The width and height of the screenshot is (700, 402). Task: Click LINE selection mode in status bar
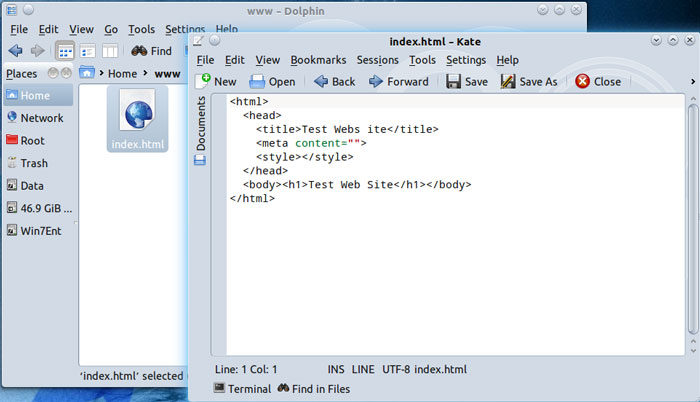click(x=363, y=369)
